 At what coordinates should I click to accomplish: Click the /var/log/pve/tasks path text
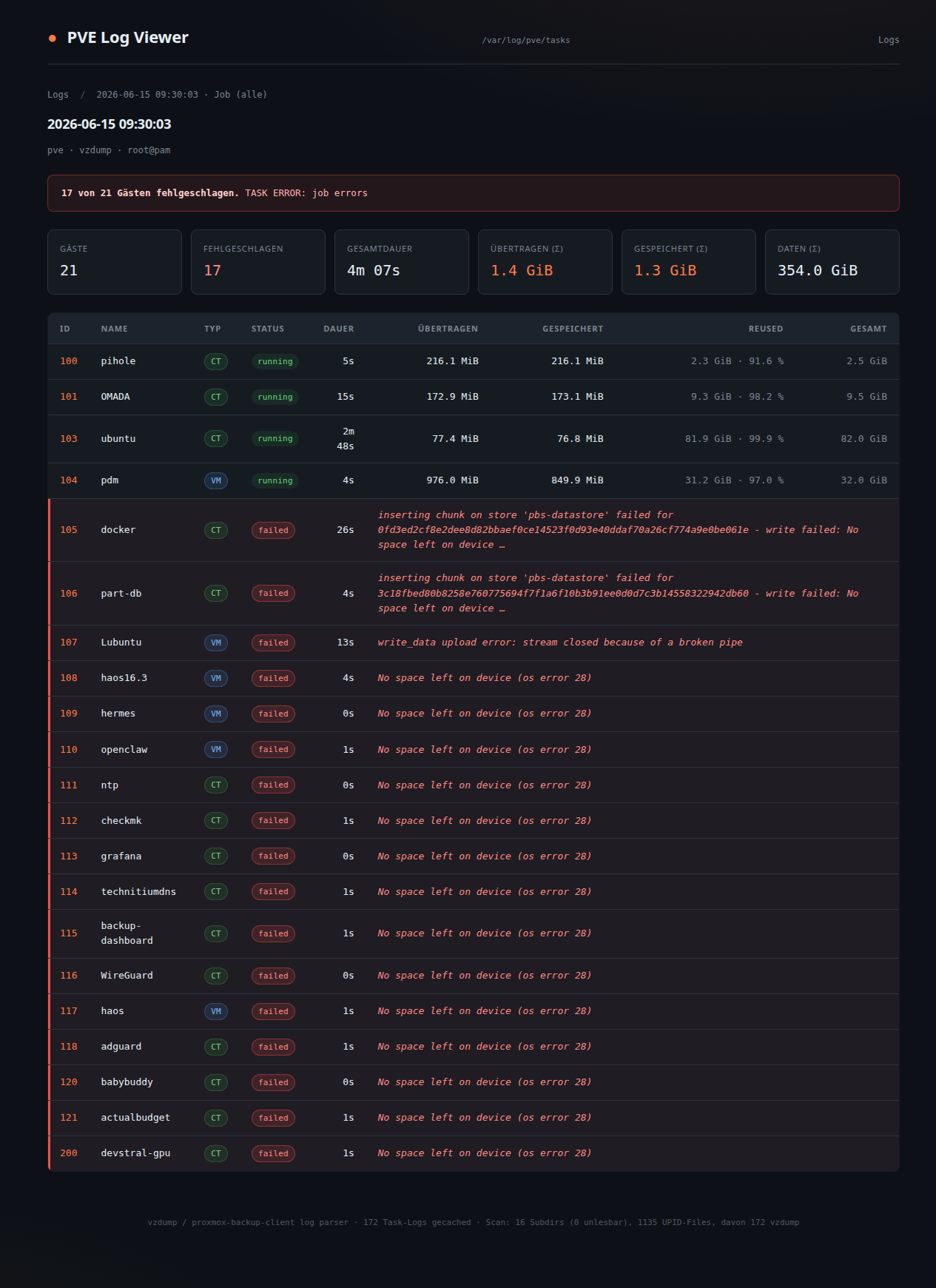pyautogui.click(x=526, y=41)
